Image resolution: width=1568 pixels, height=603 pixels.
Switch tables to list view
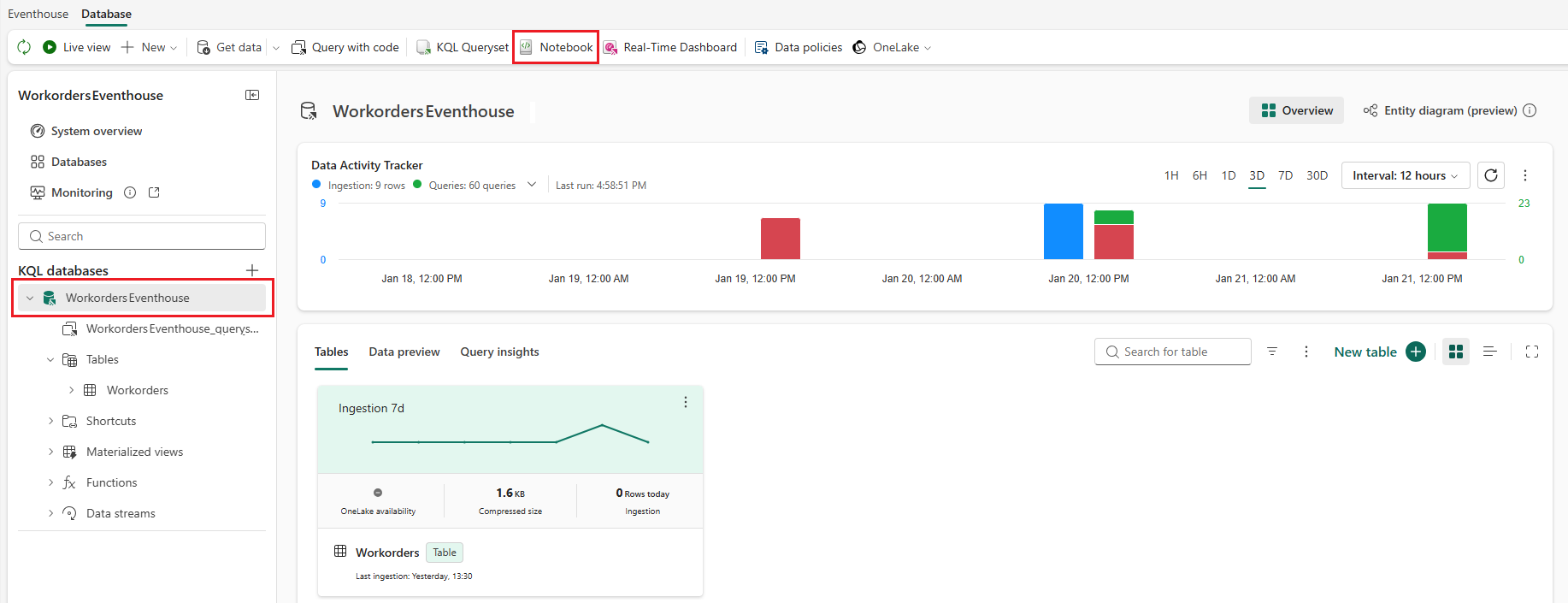[1489, 352]
